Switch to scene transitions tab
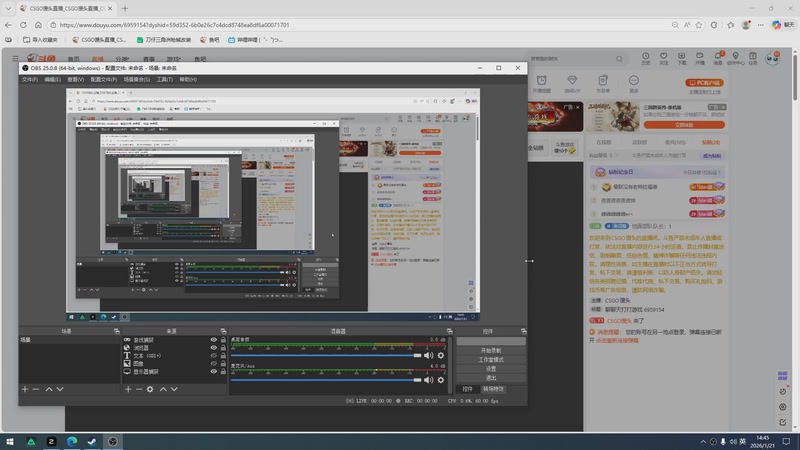Screen dimensions: 800x450 (493, 389)
